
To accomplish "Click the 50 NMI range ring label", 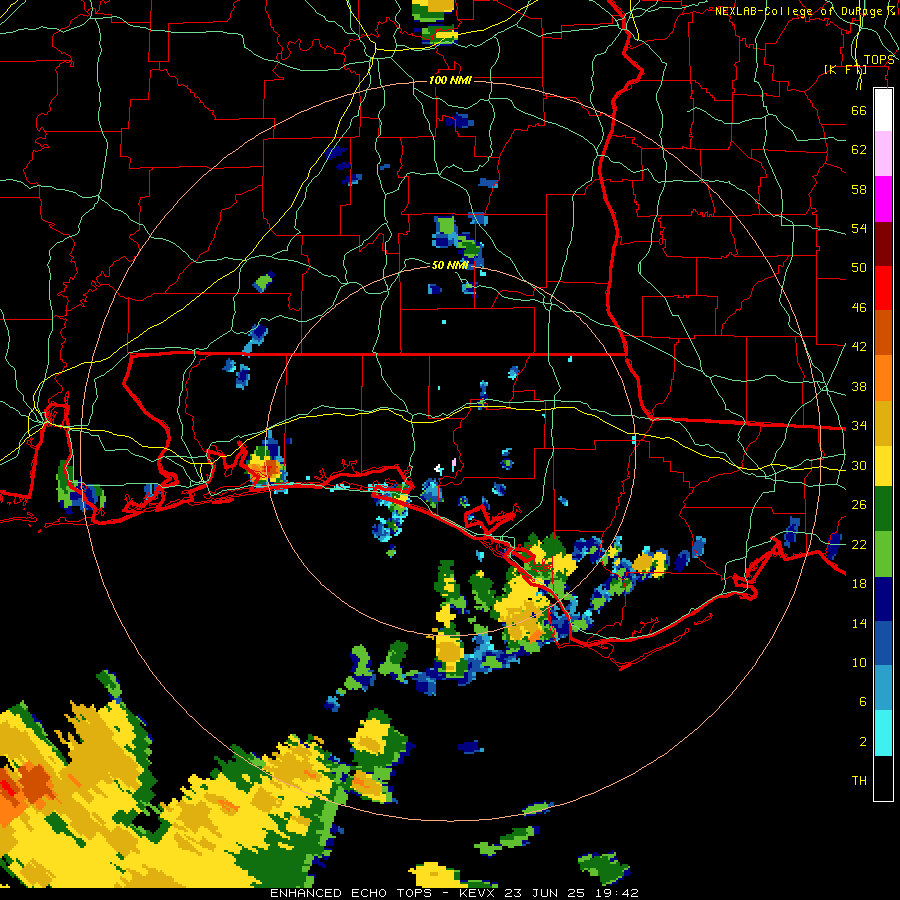I will tap(450, 265).
